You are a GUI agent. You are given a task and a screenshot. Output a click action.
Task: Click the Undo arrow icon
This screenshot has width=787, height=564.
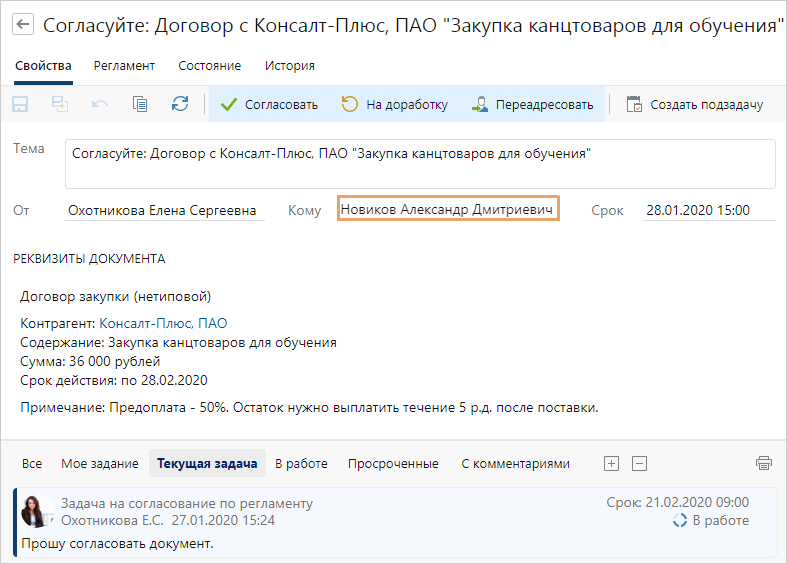(x=100, y=104)
